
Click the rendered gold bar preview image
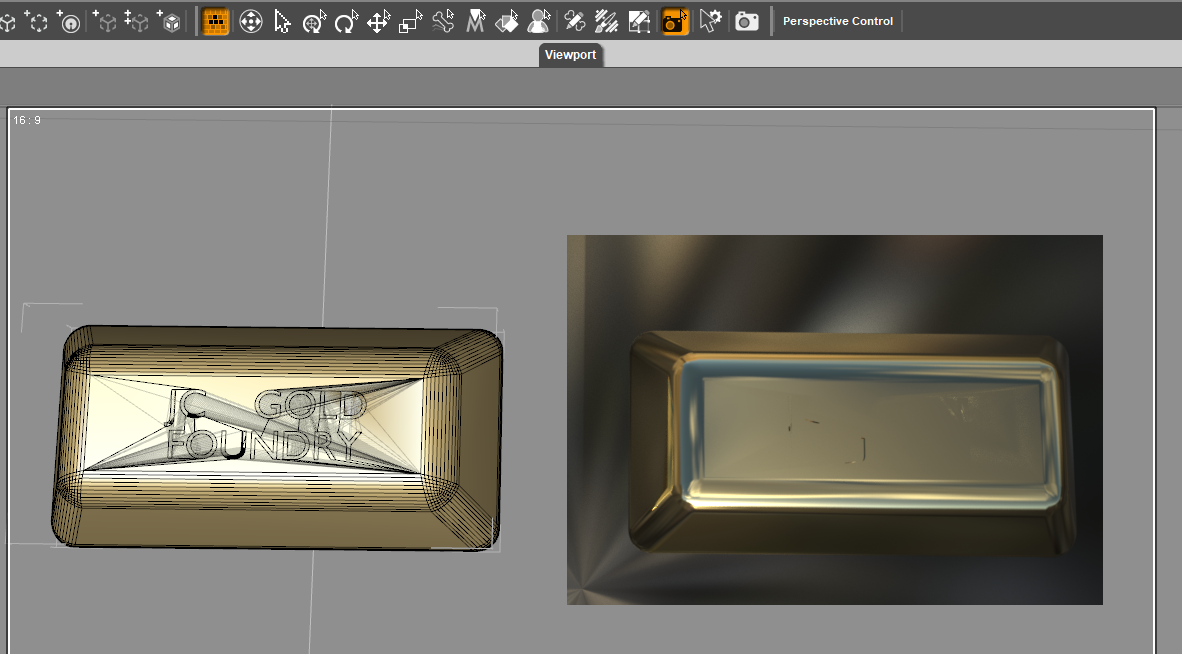point(834,420)
